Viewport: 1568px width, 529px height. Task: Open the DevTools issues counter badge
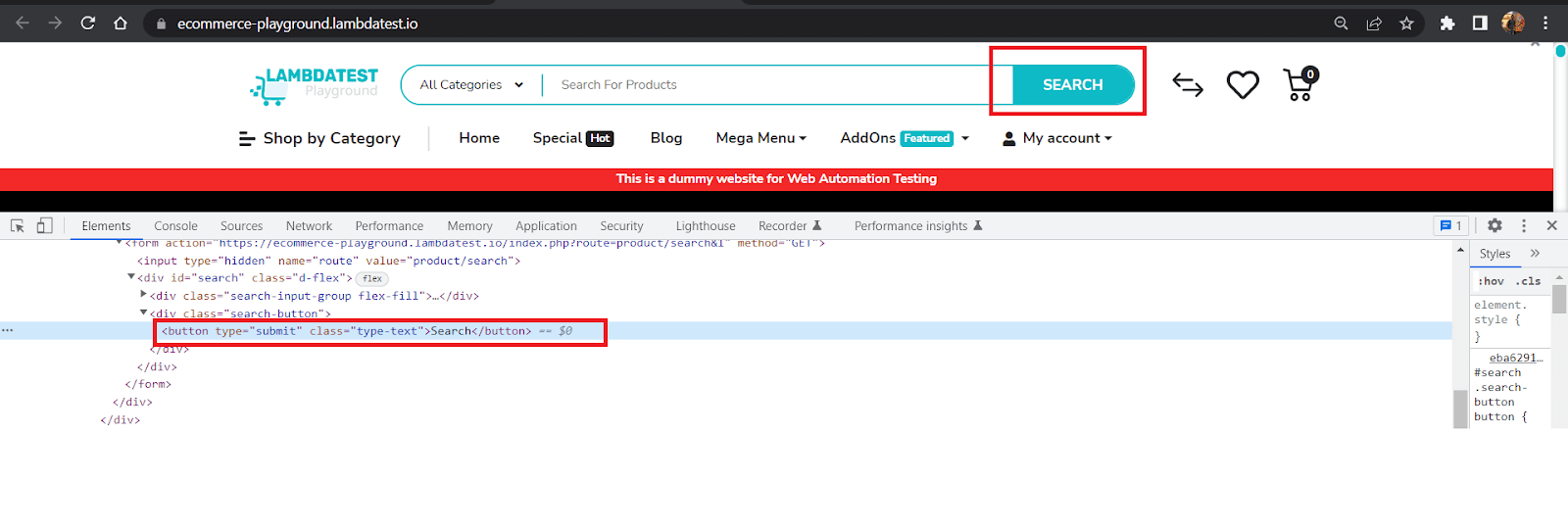[1450, 225]
